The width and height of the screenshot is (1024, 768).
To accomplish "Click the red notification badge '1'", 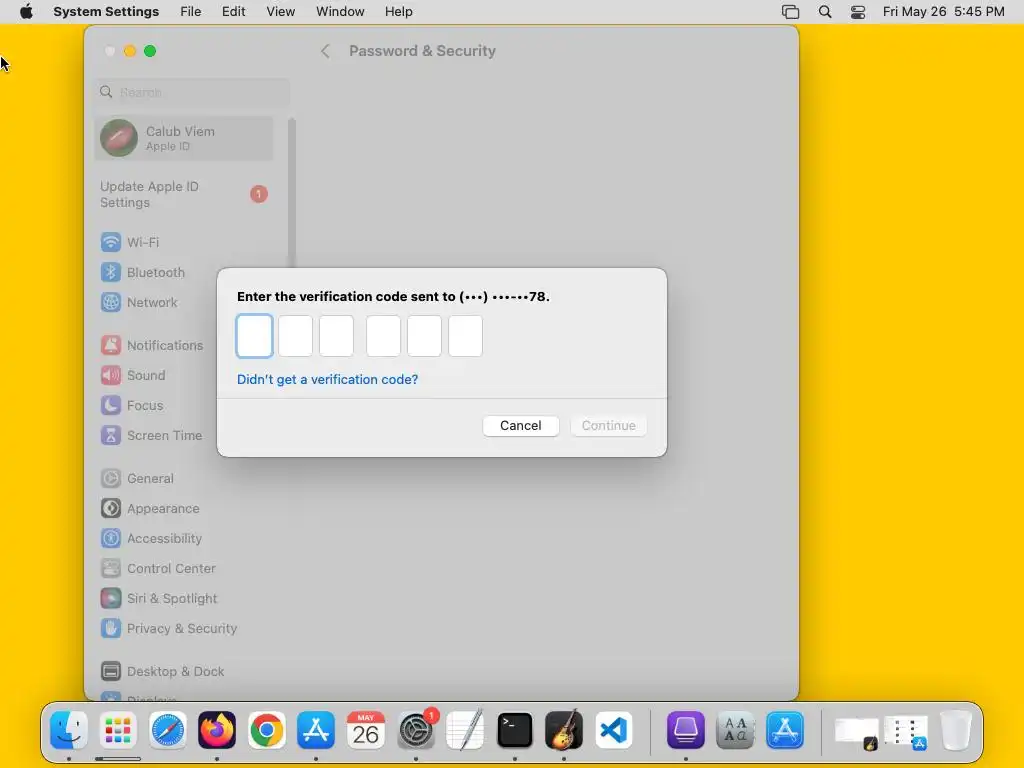I will 259,194.
